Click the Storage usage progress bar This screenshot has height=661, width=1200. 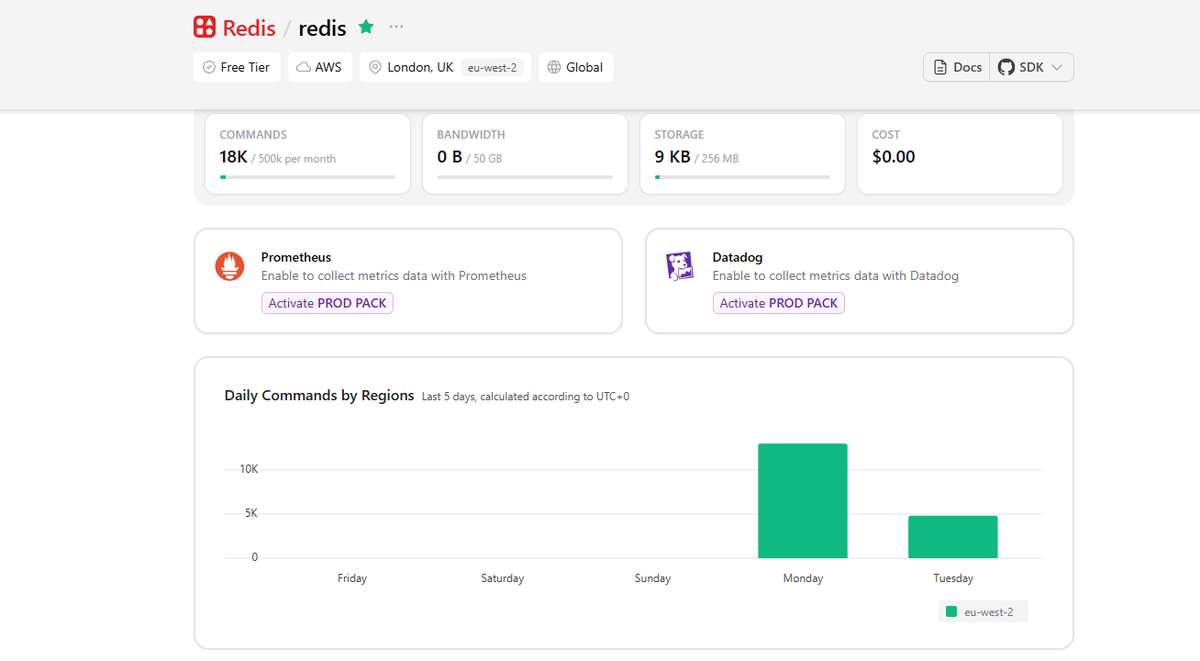[x=742, y=177]
